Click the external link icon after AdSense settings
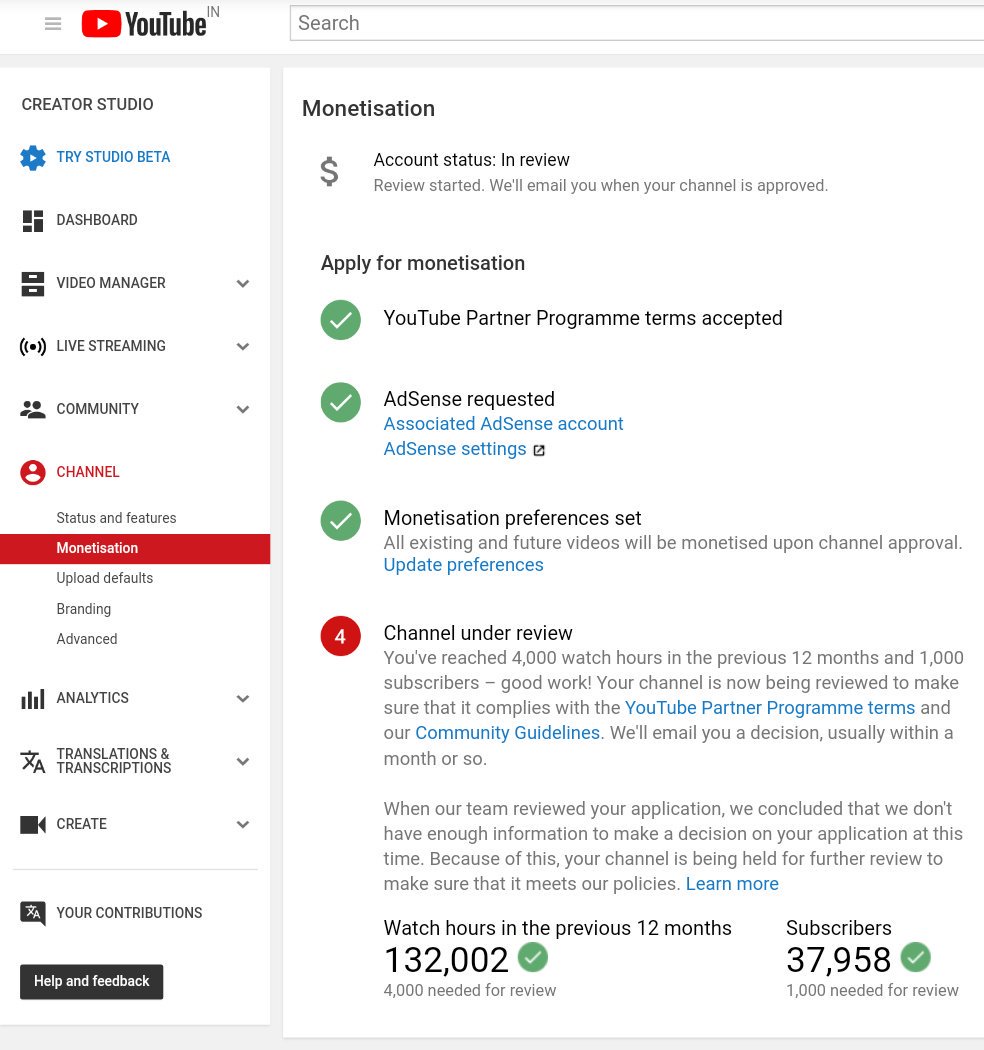 (x=539, y=450)
